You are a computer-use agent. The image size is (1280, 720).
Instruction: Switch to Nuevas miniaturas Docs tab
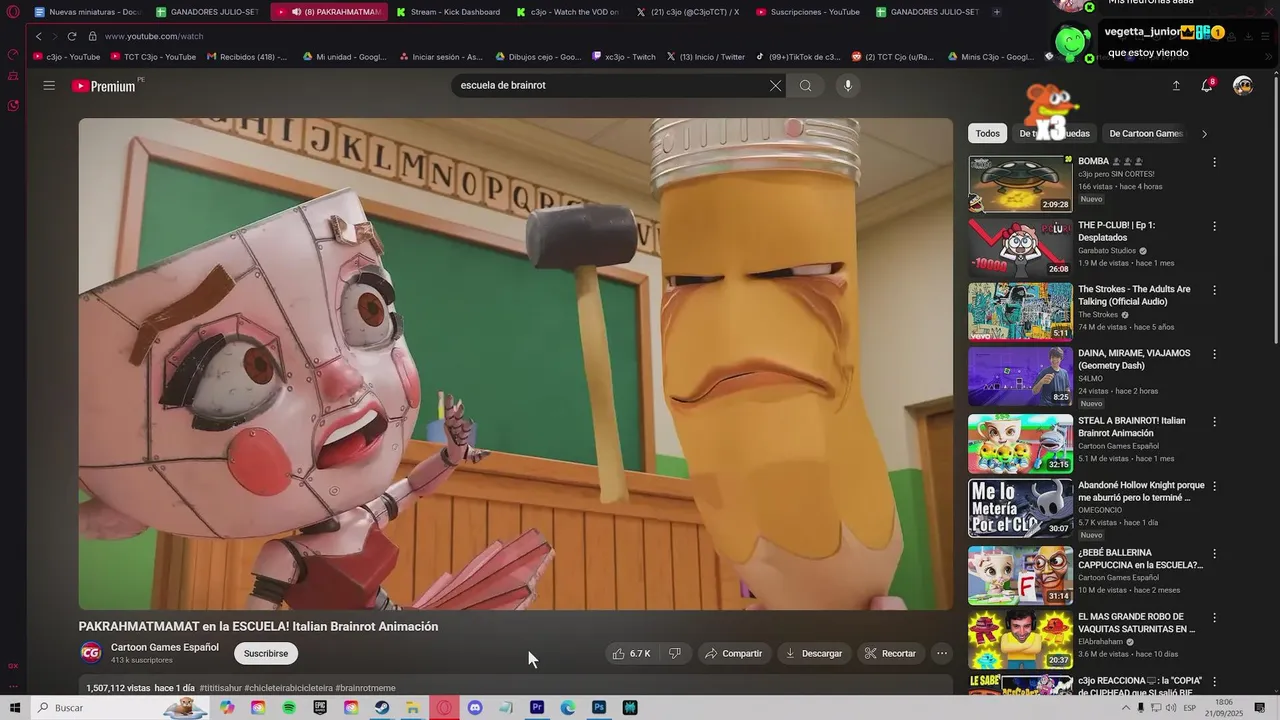tap(87, 12)
